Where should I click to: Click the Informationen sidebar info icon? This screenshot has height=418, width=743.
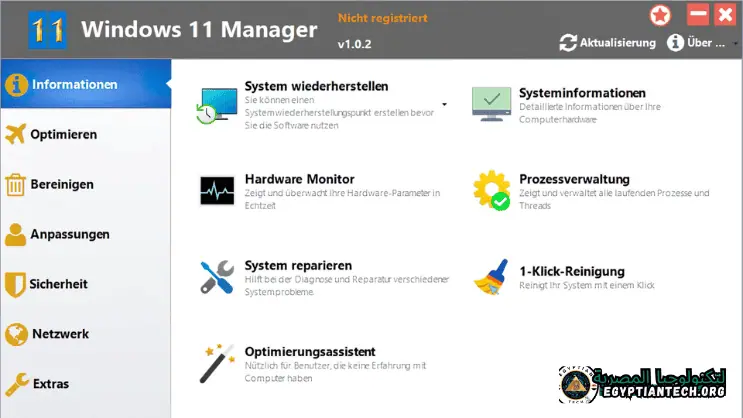point(17,85)
